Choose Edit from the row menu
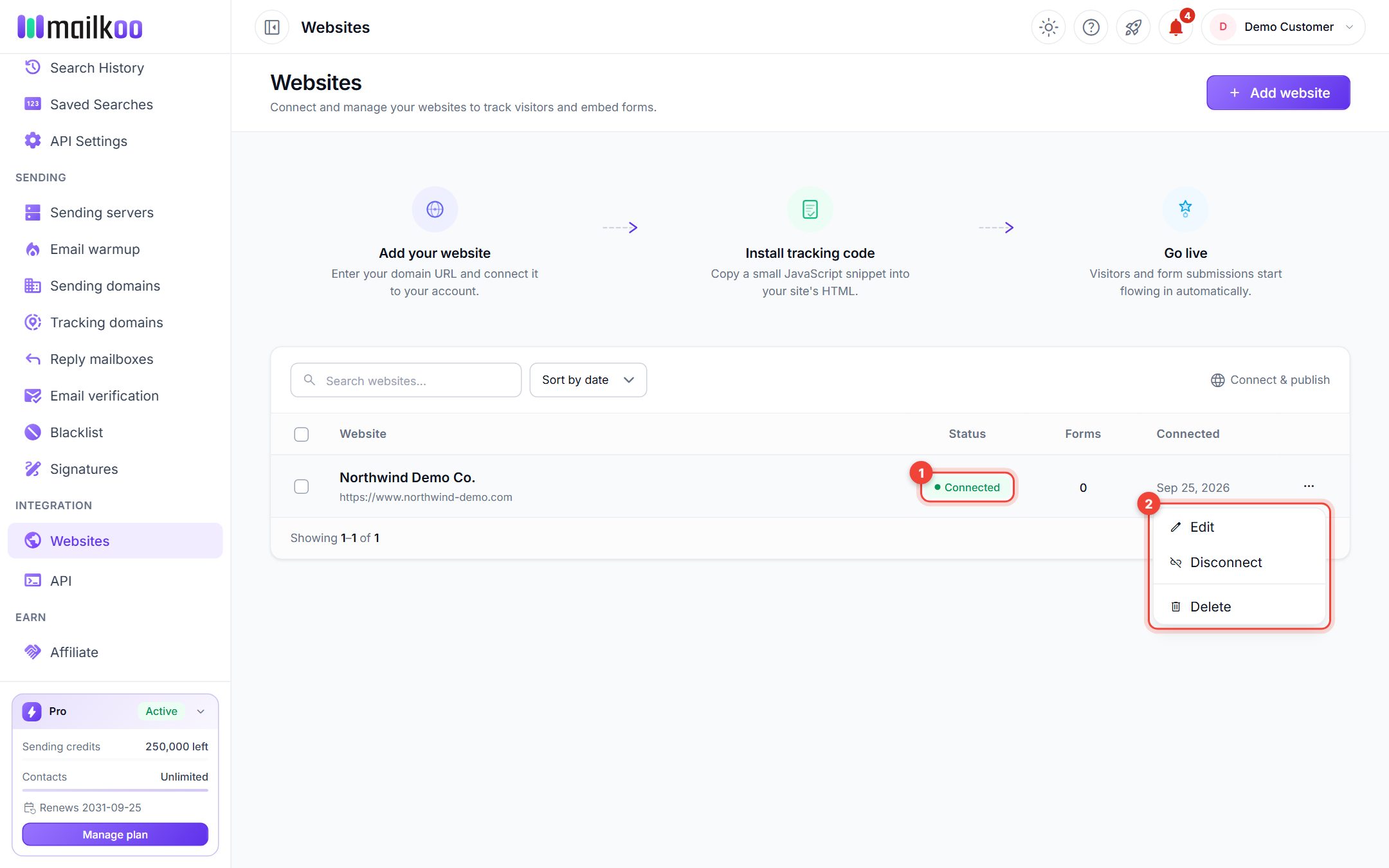Screen dimensions: 1389x868 (x=1239, y=527)
